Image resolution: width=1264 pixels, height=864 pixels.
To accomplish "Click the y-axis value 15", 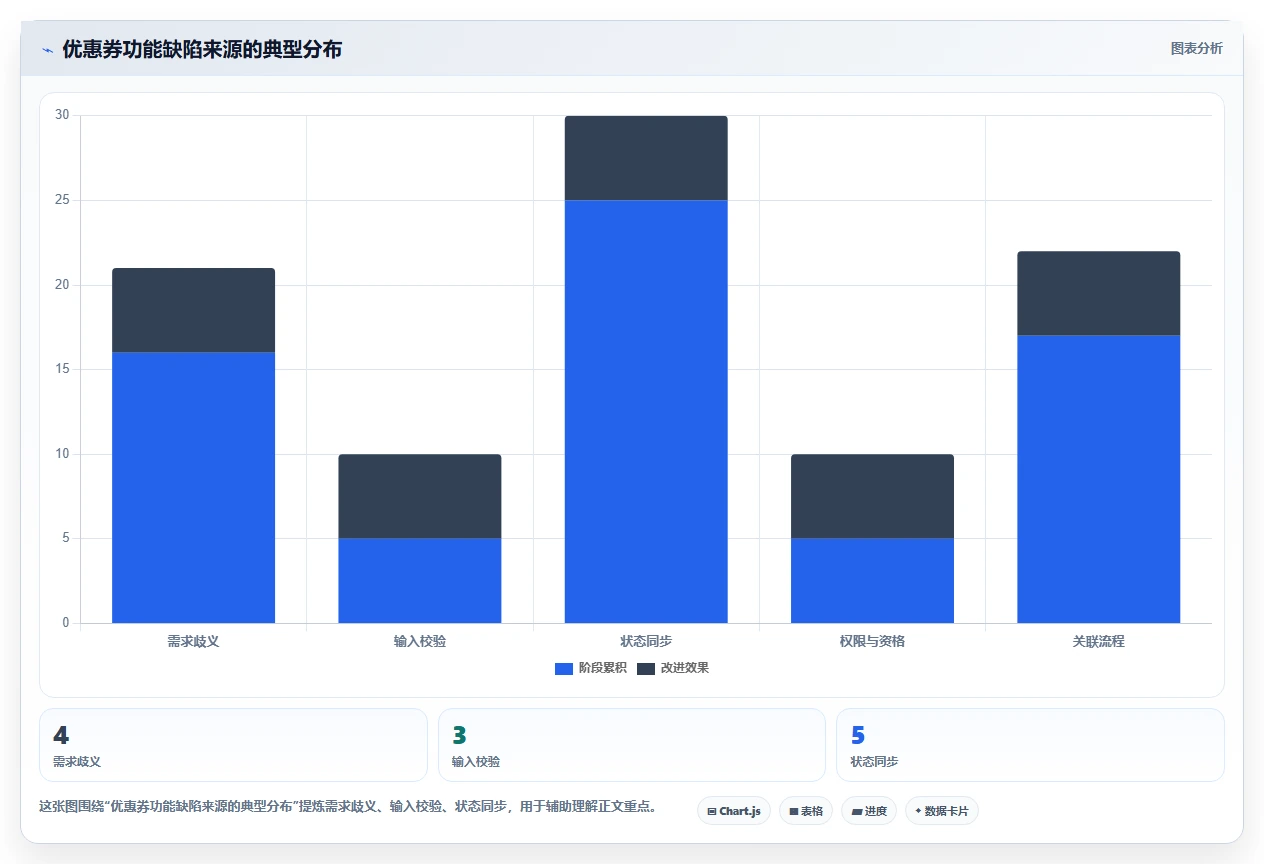I will point(62,369).
